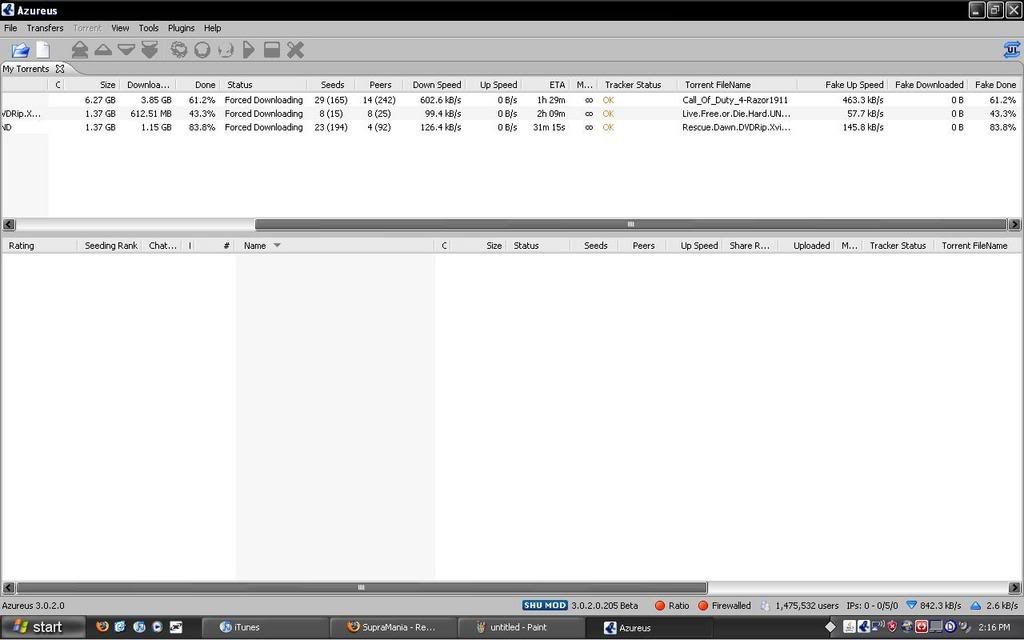Click the 1,475,532 users status text
The width and height of the screenshot is (1024, 640).
[807, 605]
